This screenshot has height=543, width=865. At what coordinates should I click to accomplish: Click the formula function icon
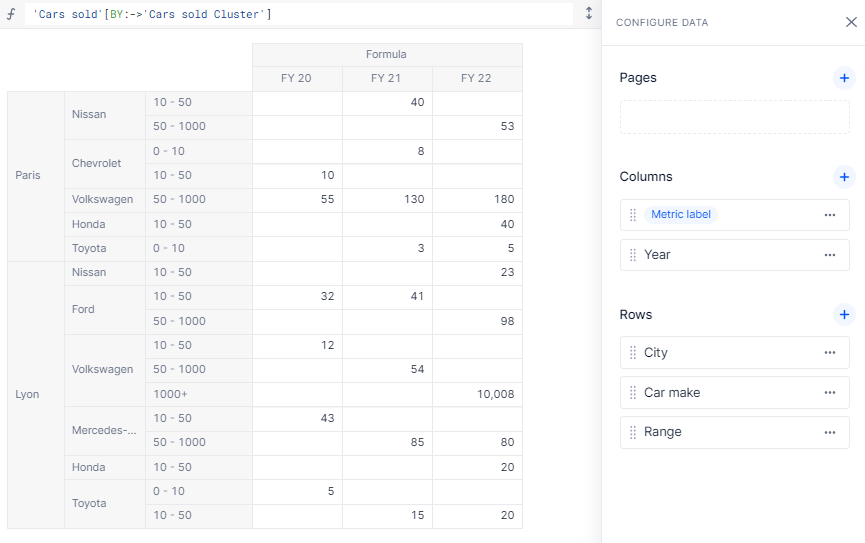click(x=11, y=14)
